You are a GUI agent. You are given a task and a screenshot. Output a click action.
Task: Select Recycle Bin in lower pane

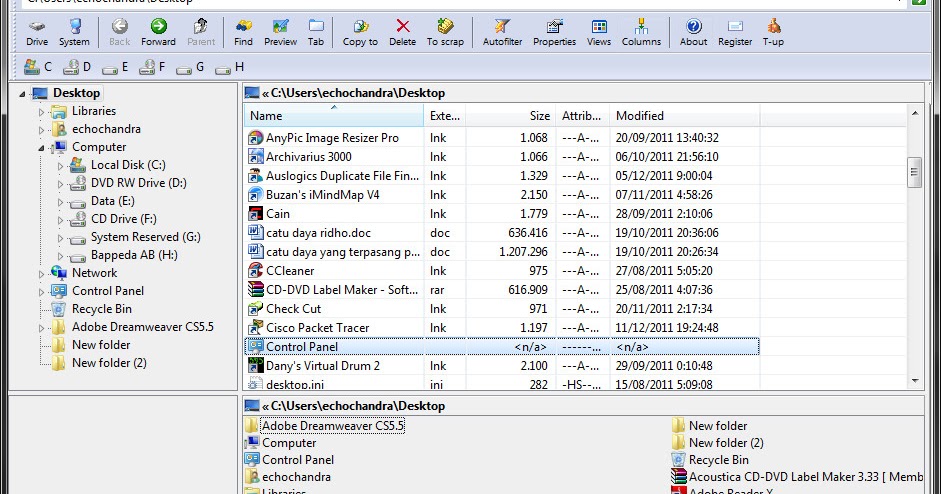tap(718, 460)
